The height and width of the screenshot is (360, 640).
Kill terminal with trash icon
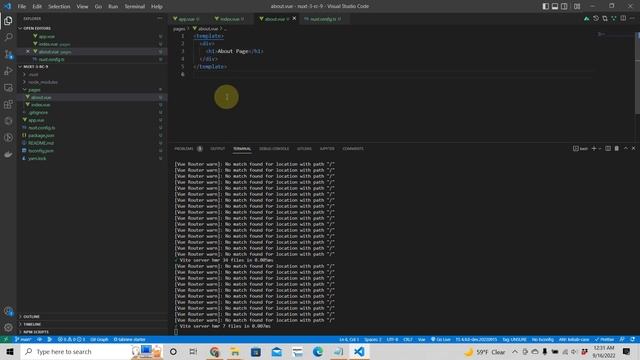click(617, 149)
